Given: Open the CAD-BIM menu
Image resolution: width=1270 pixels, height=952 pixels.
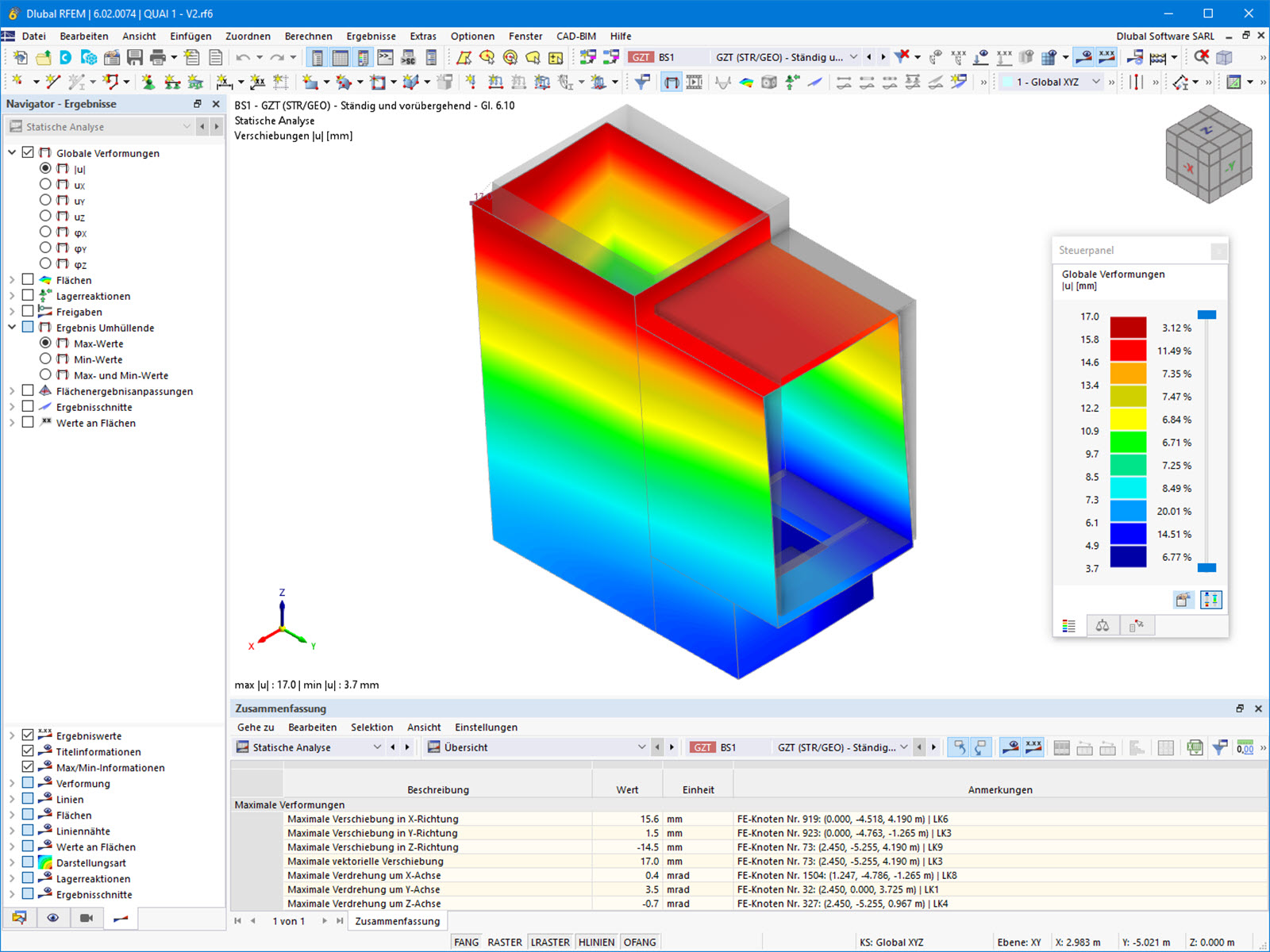Looking at the screenshot, I should [576, 36].
